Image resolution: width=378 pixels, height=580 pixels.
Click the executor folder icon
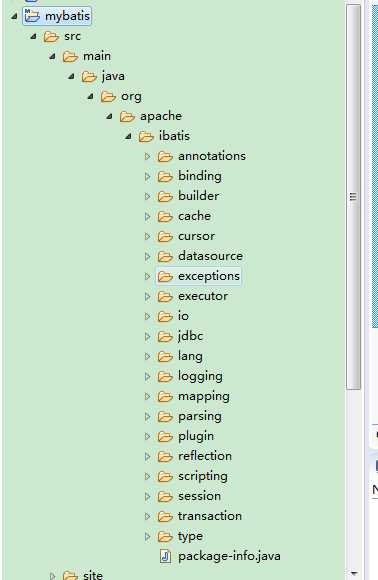pos(165,296)
